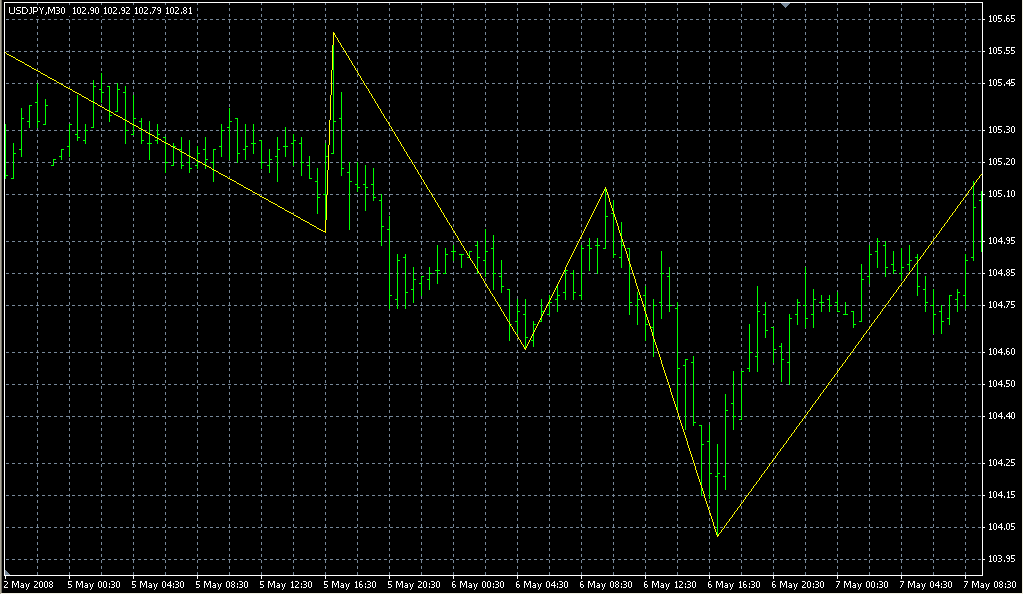Click the 105.65 price scale label

click(x=1001, y=19)
